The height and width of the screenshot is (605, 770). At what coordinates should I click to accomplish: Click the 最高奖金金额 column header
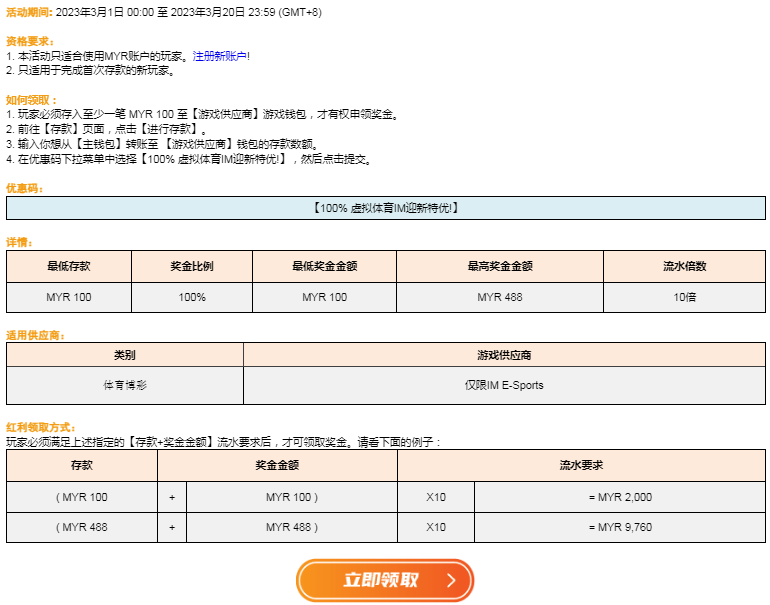coord(499,267)
